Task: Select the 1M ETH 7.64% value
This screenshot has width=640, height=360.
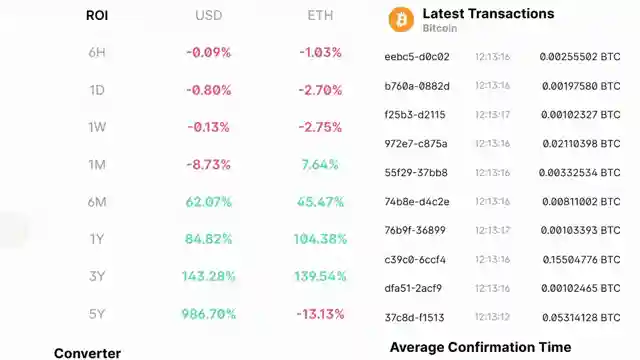Action: [320, 164]
